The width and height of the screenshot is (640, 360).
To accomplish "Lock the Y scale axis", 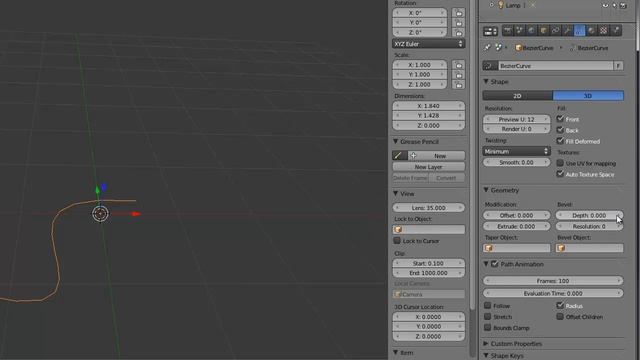I will 458,75.
